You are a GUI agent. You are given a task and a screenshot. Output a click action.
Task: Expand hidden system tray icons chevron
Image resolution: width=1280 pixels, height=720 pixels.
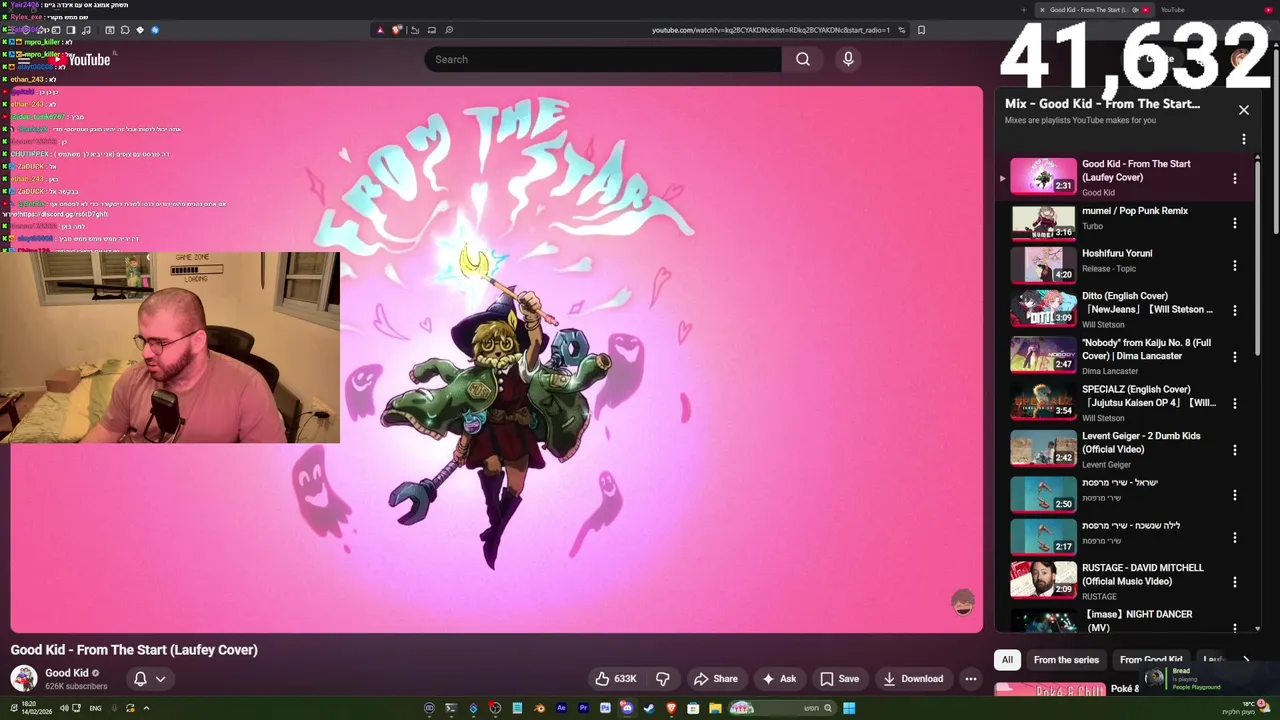click(x=146, y=708)
